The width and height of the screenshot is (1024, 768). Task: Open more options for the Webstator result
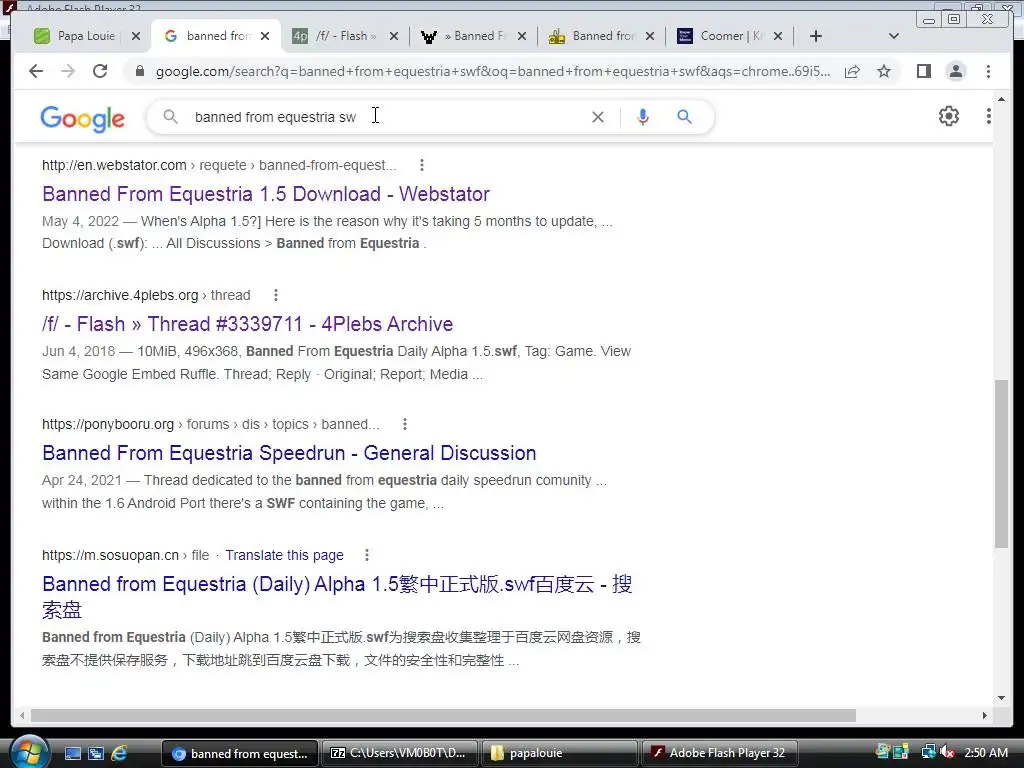(422, 165)
